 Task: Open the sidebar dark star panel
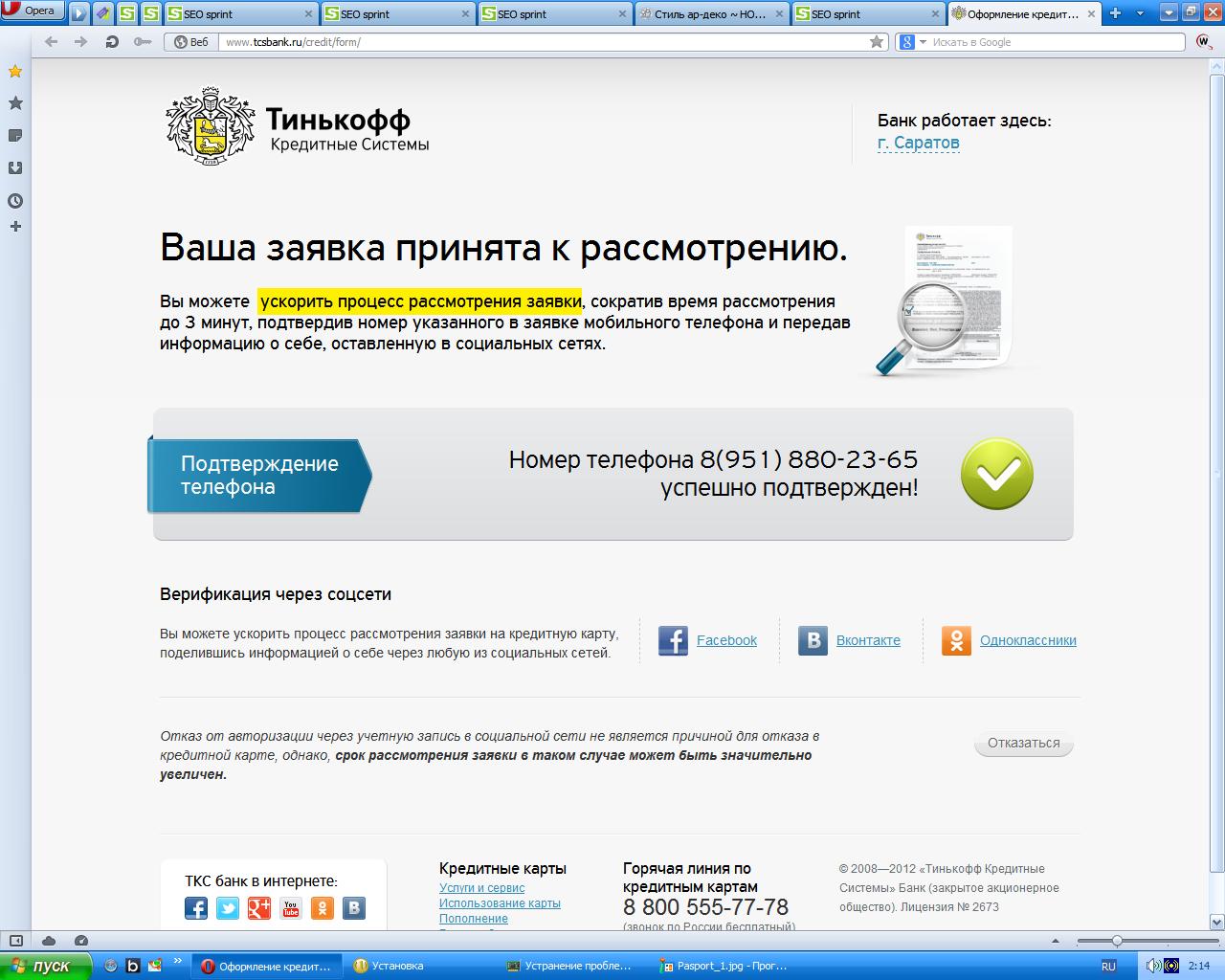click(14, 103)
